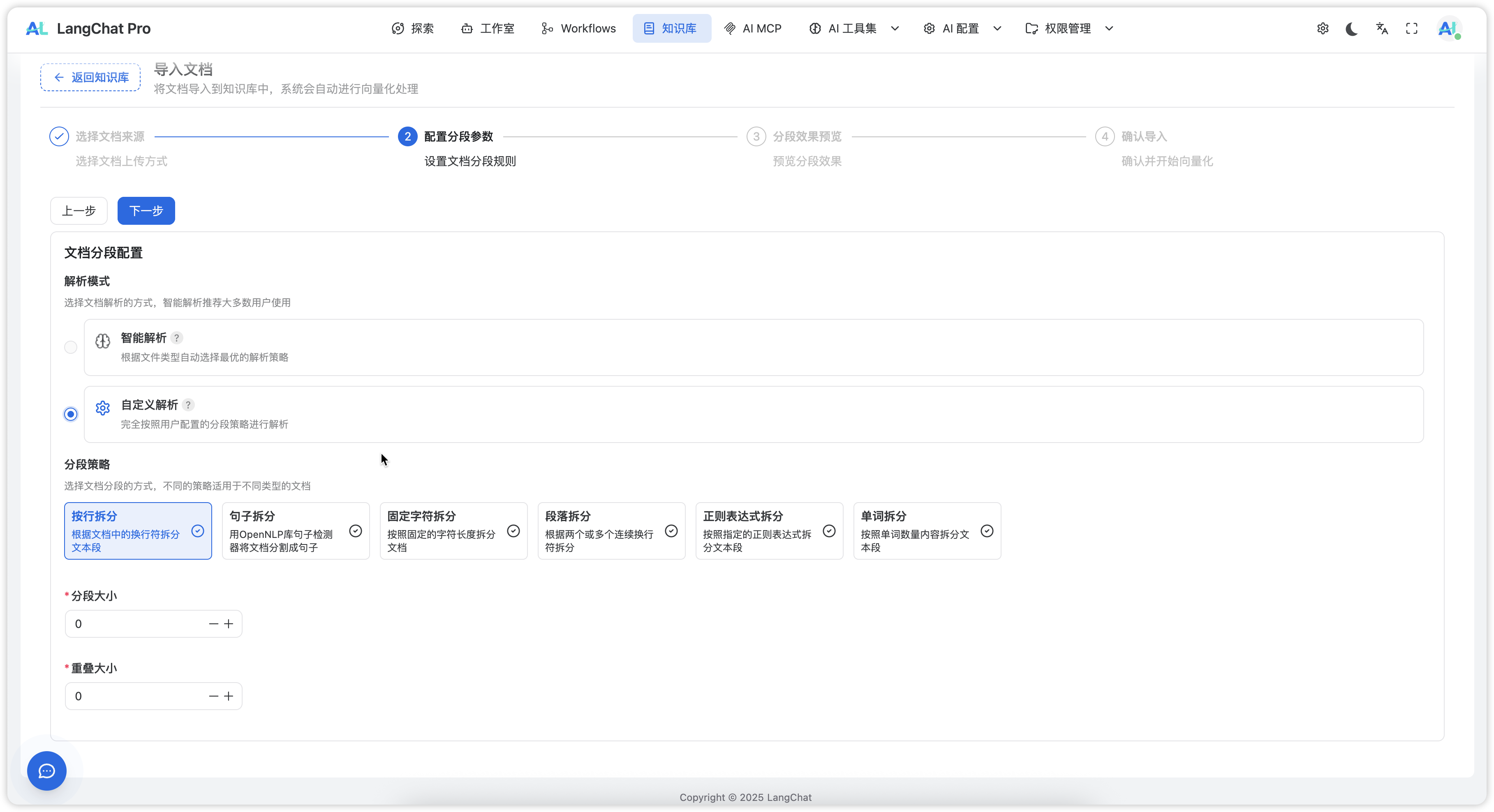Click the 返回知识库 back button
The width and height of the screenshot is (1494, 812).
pyautogui.click(x=90, y=77)
